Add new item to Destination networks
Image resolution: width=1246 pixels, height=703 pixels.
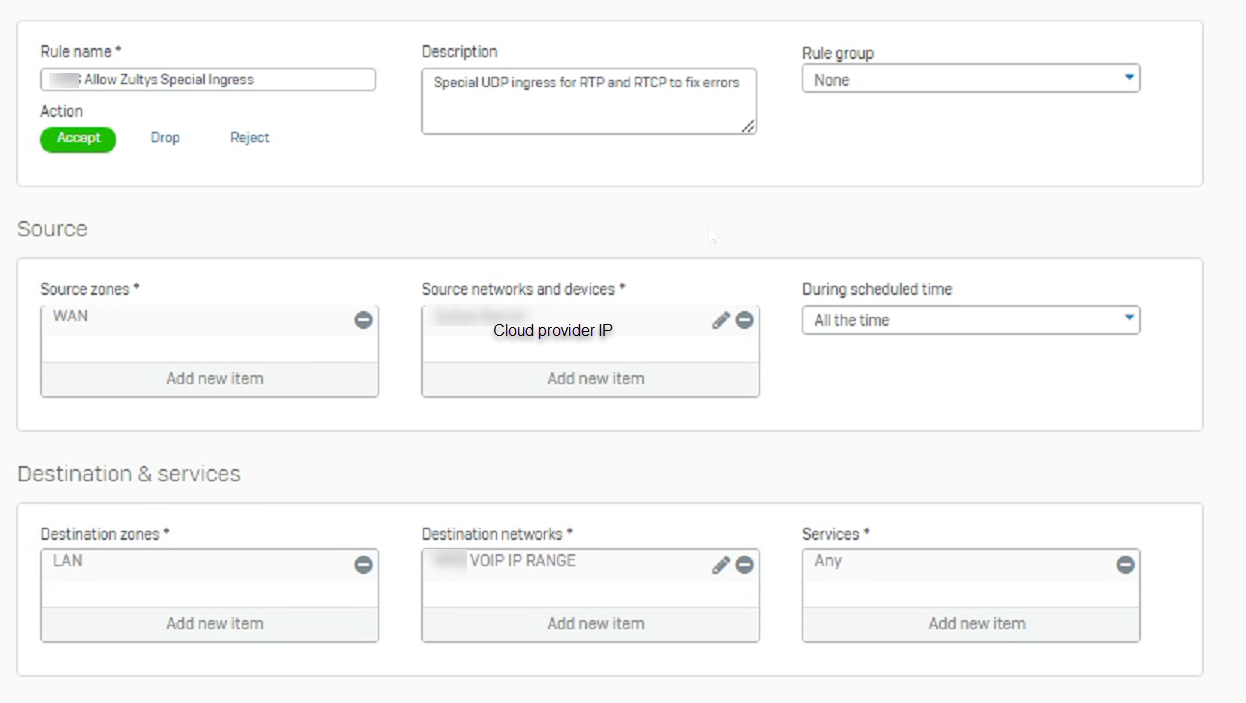(x=591, y=624)
